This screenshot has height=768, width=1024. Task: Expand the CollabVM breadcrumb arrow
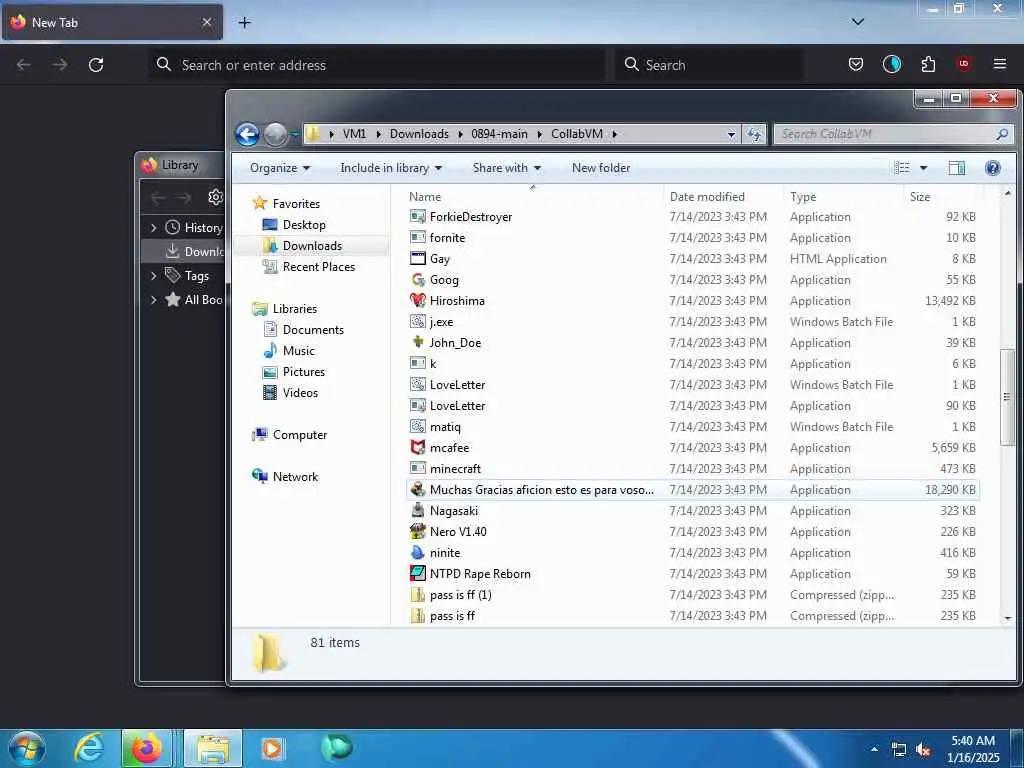615,135
